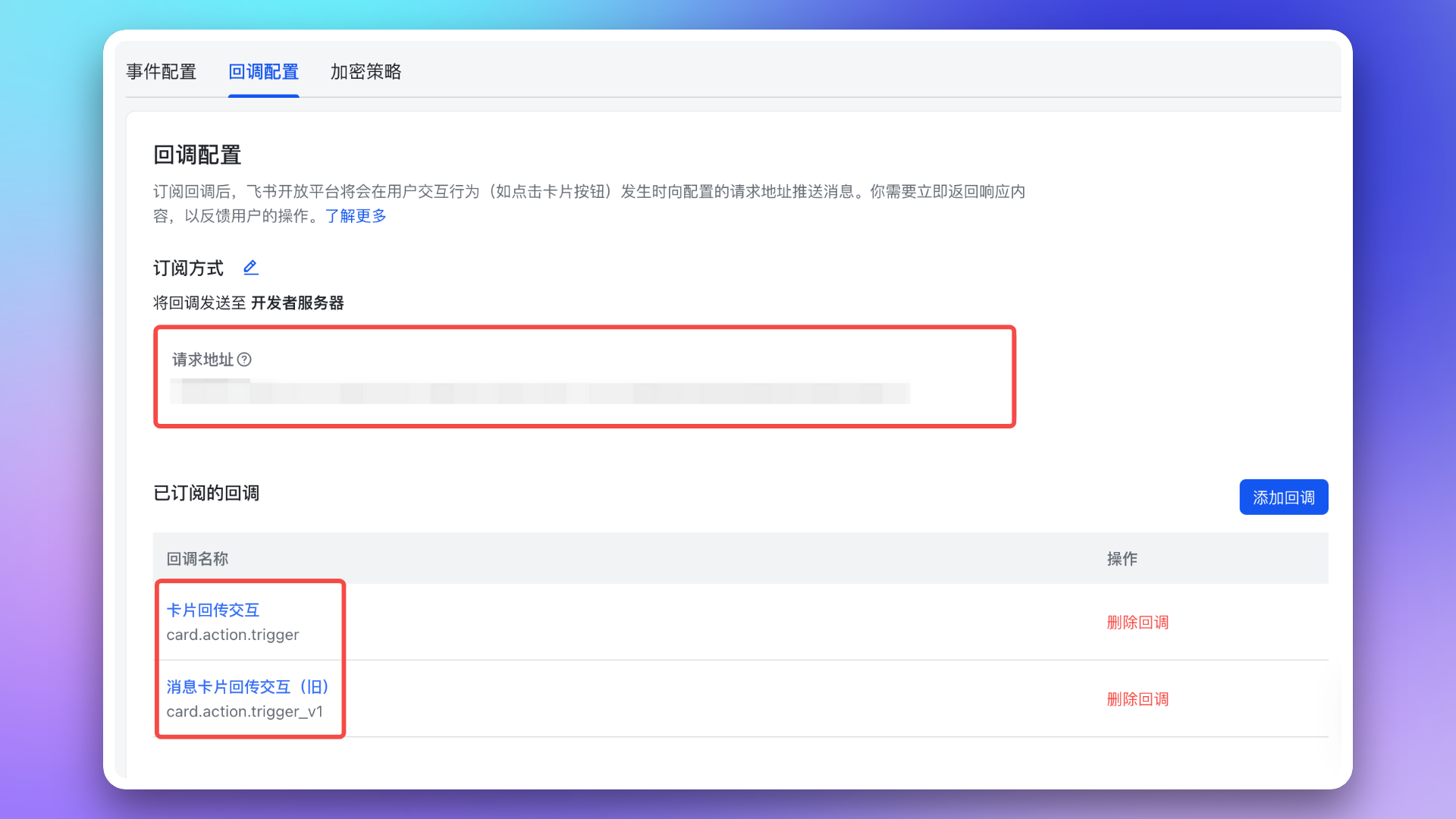Image resolution: width=1456 pixels, height=819 pixels.
Task: Select the 回调配置 tab
Action: (x=263, y=72)
